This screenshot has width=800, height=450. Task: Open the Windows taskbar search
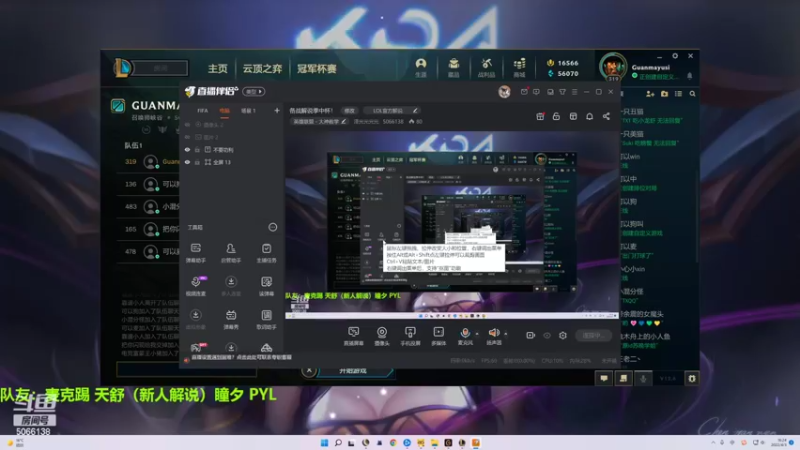(338, 442)
